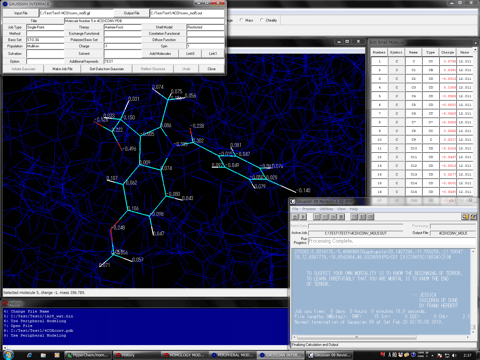
Task: Click the Job Type button
Action: (15, 27)
